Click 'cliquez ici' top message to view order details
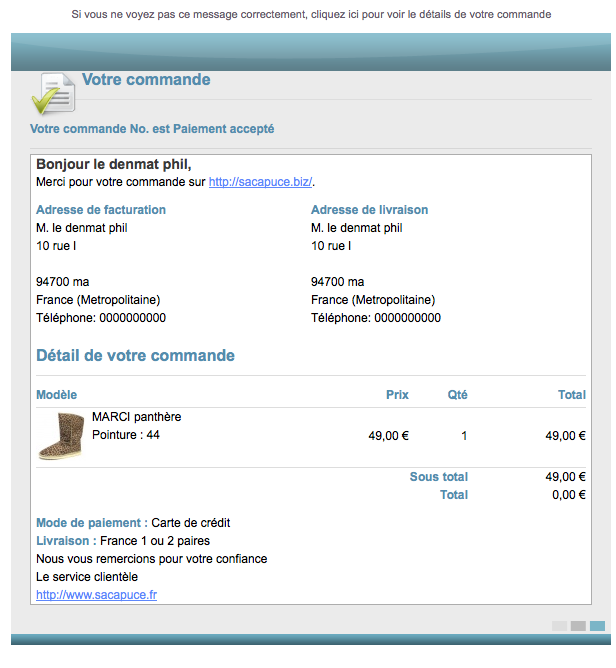616x668 pixels. [334, 14]
